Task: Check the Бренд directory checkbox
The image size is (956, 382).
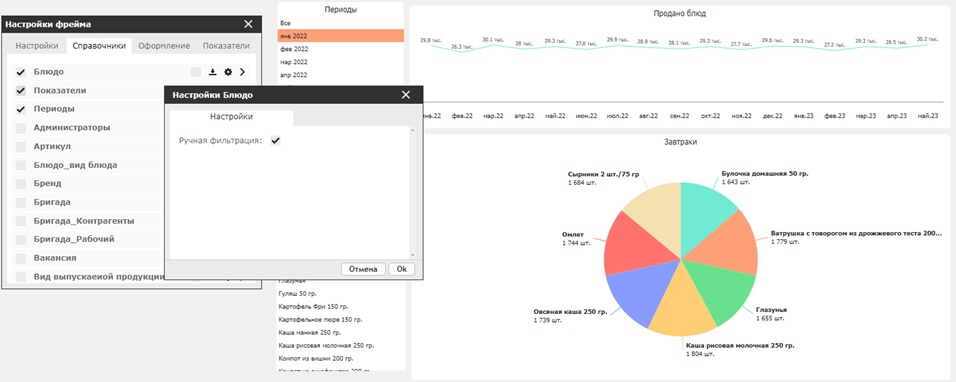Action: 21,184
